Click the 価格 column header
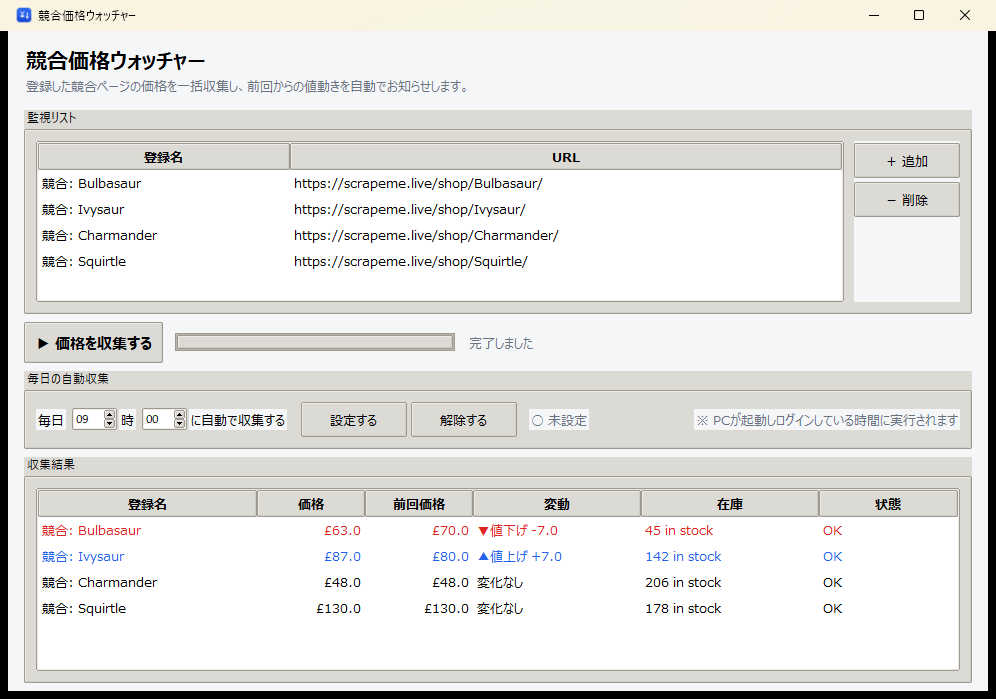 point(311,504)
